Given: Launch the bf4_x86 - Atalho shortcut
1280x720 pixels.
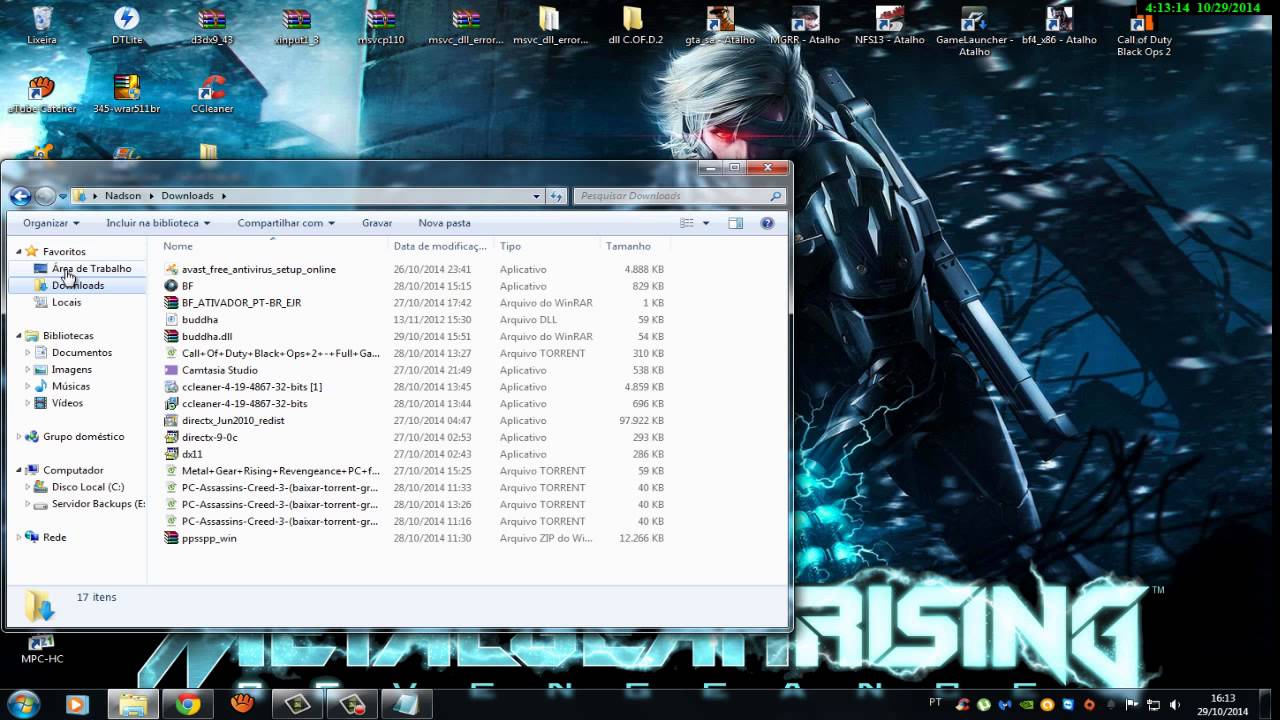Looking at the screenshot, I should [x=1059, y=25].
